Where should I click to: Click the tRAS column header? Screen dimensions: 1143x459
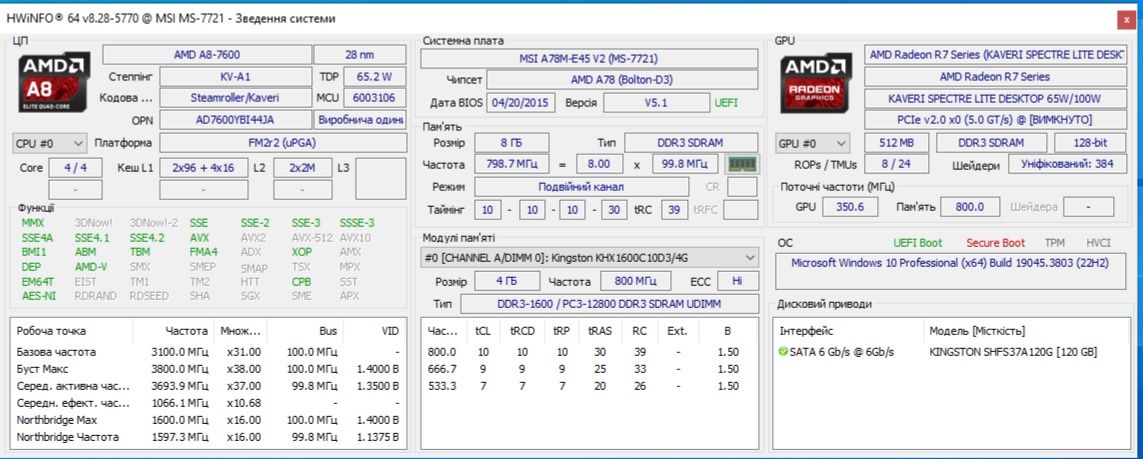(599, 331)
